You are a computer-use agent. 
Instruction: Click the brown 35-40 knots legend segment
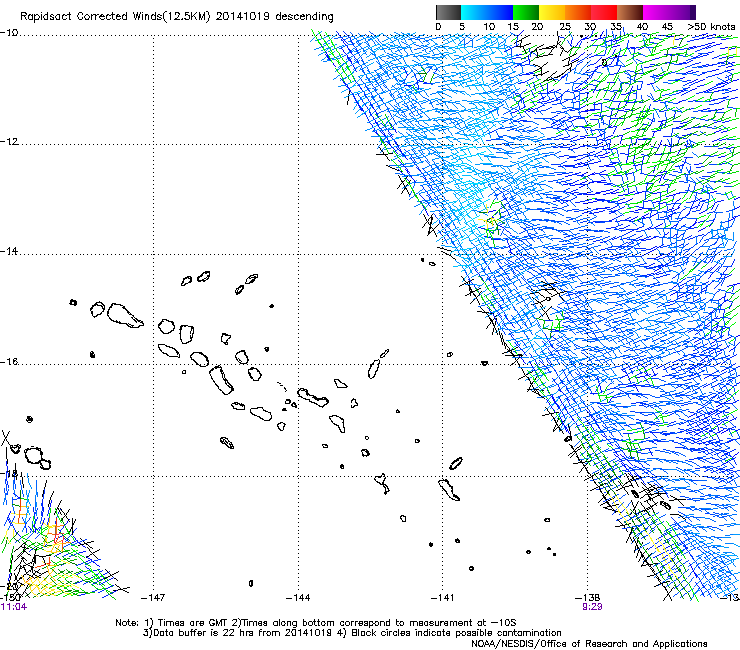click(x=630, y=12)
